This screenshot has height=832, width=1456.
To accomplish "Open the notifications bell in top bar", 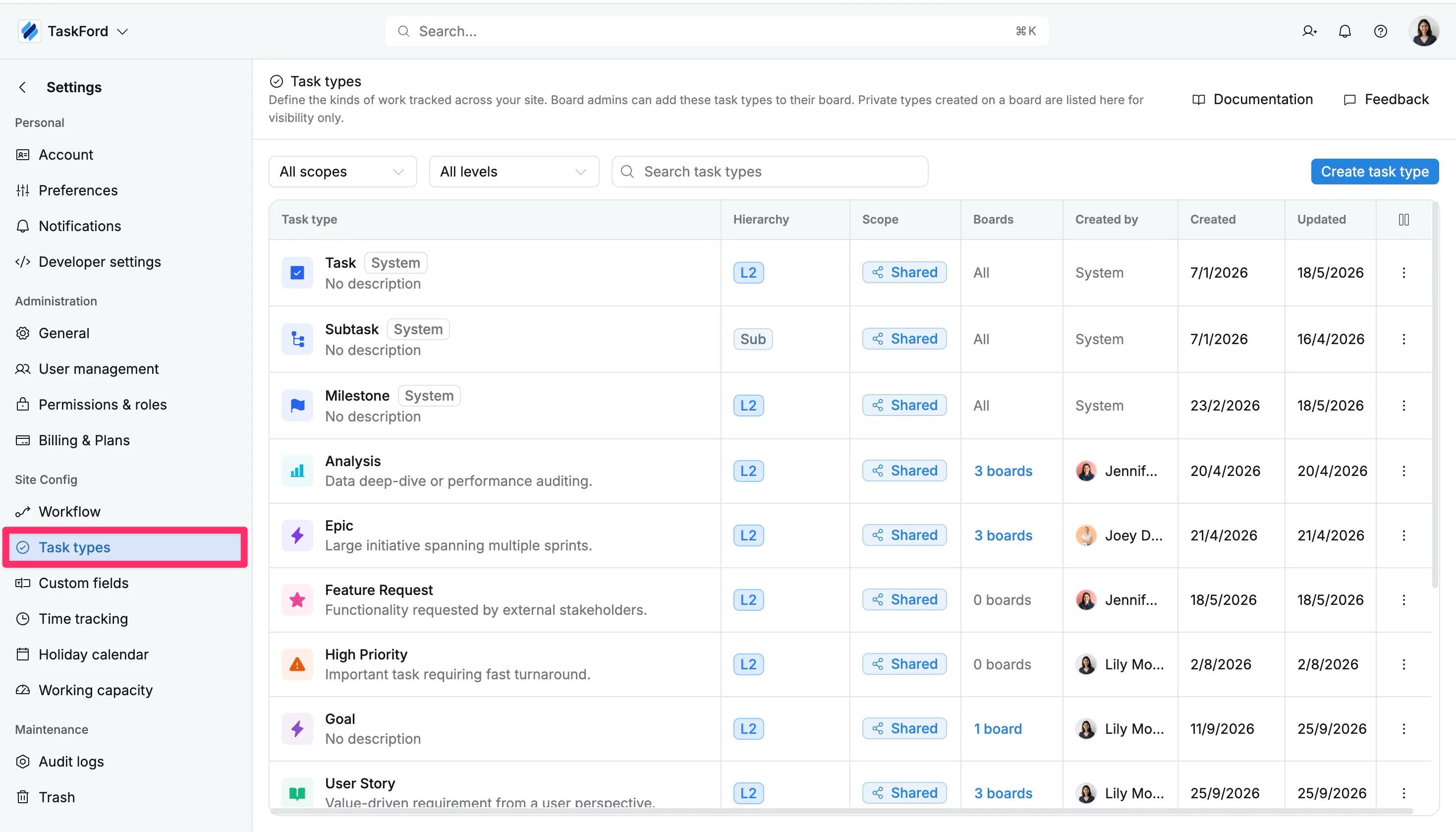I will 1344,31.
